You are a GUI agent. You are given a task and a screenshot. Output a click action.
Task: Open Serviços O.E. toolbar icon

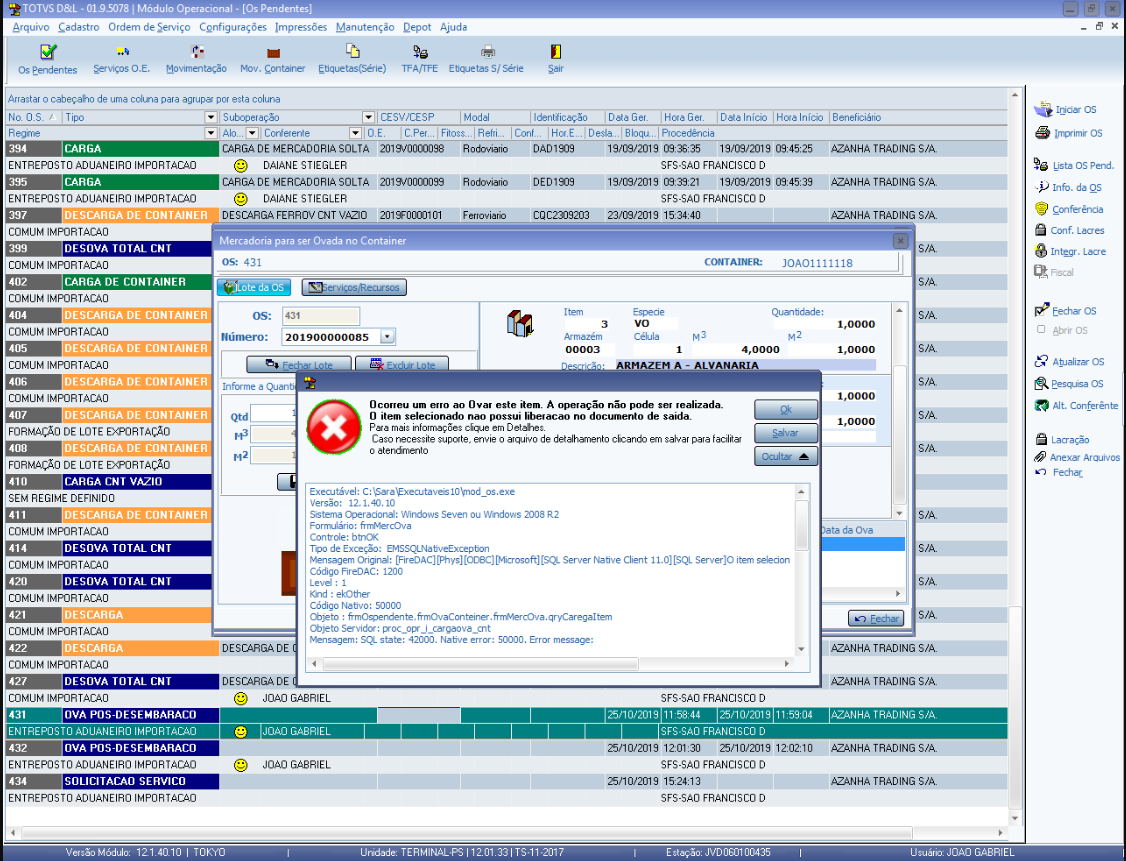[121, 60]
